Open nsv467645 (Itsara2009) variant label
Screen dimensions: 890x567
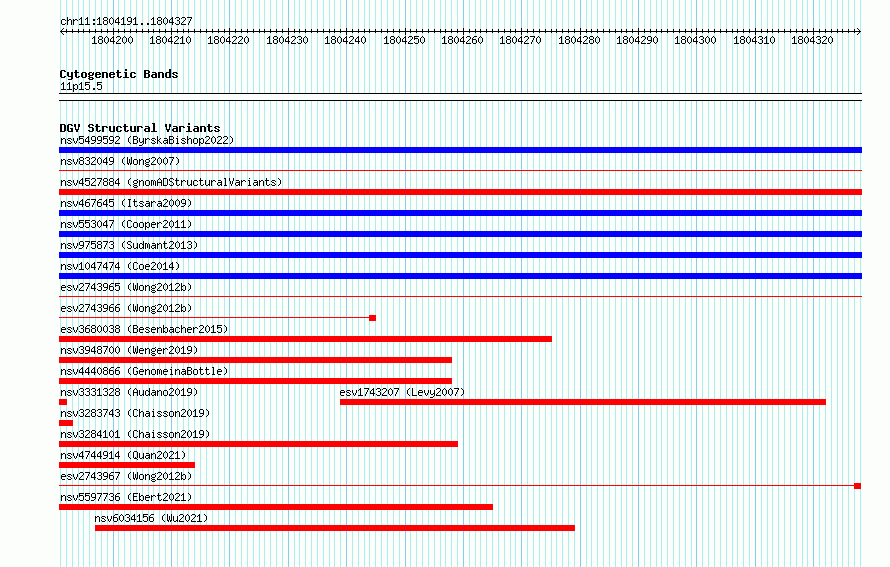point(126,203)
